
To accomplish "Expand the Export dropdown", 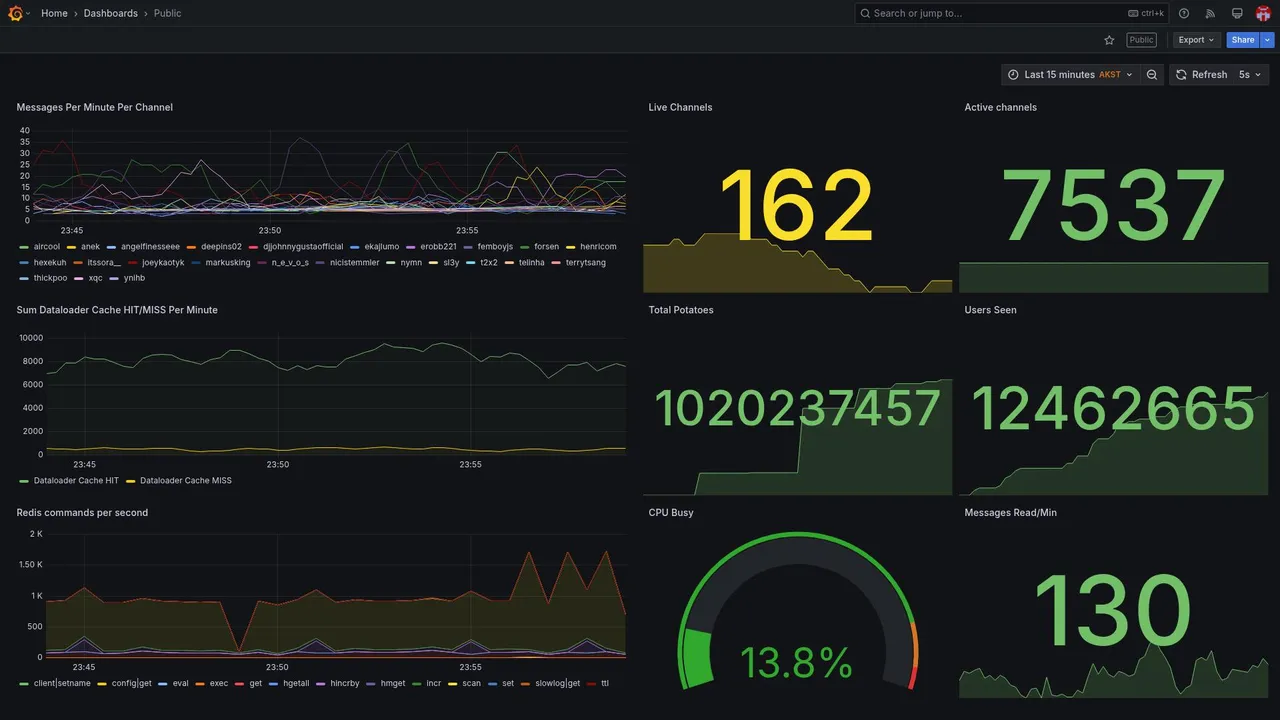I will 1196,40.
